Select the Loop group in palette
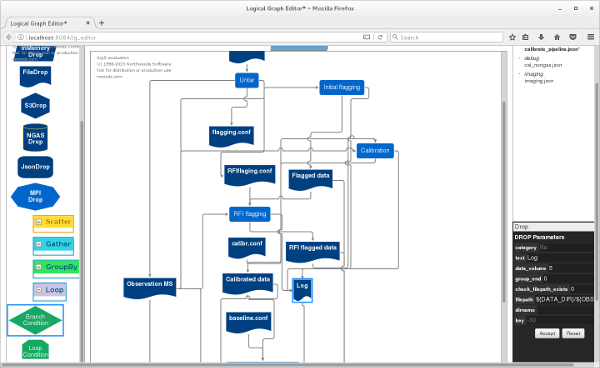This screenshot has width=600, height=368. click(50, 292)
